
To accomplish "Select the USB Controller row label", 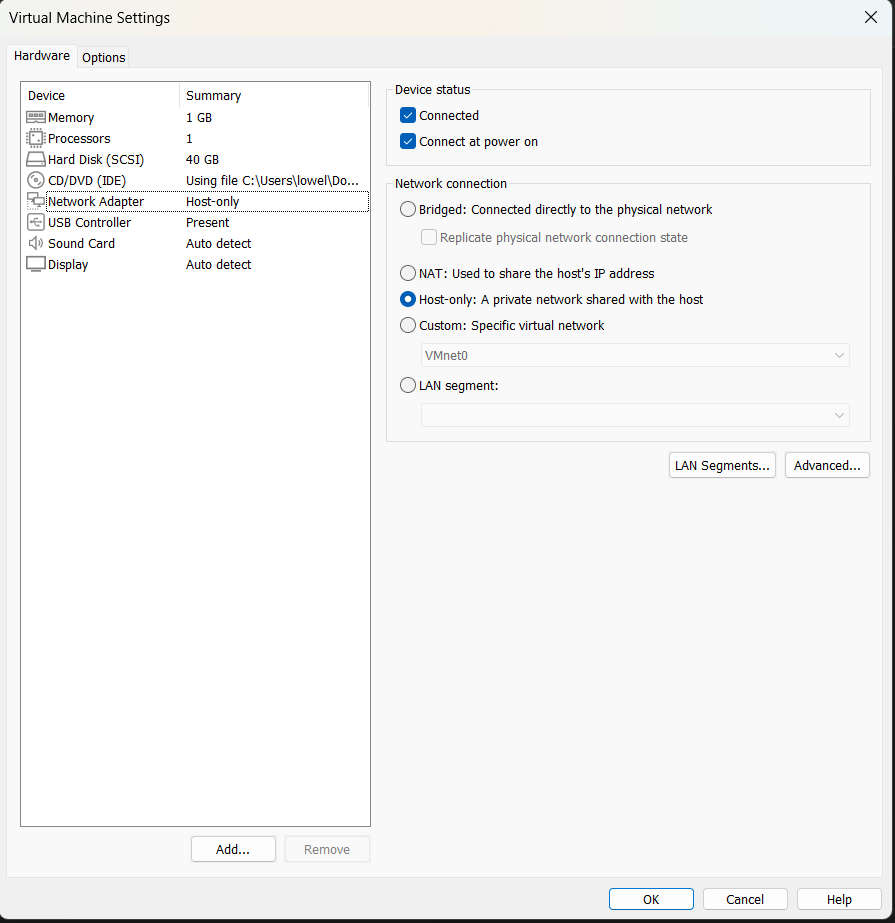I will (x=90, y=223).
